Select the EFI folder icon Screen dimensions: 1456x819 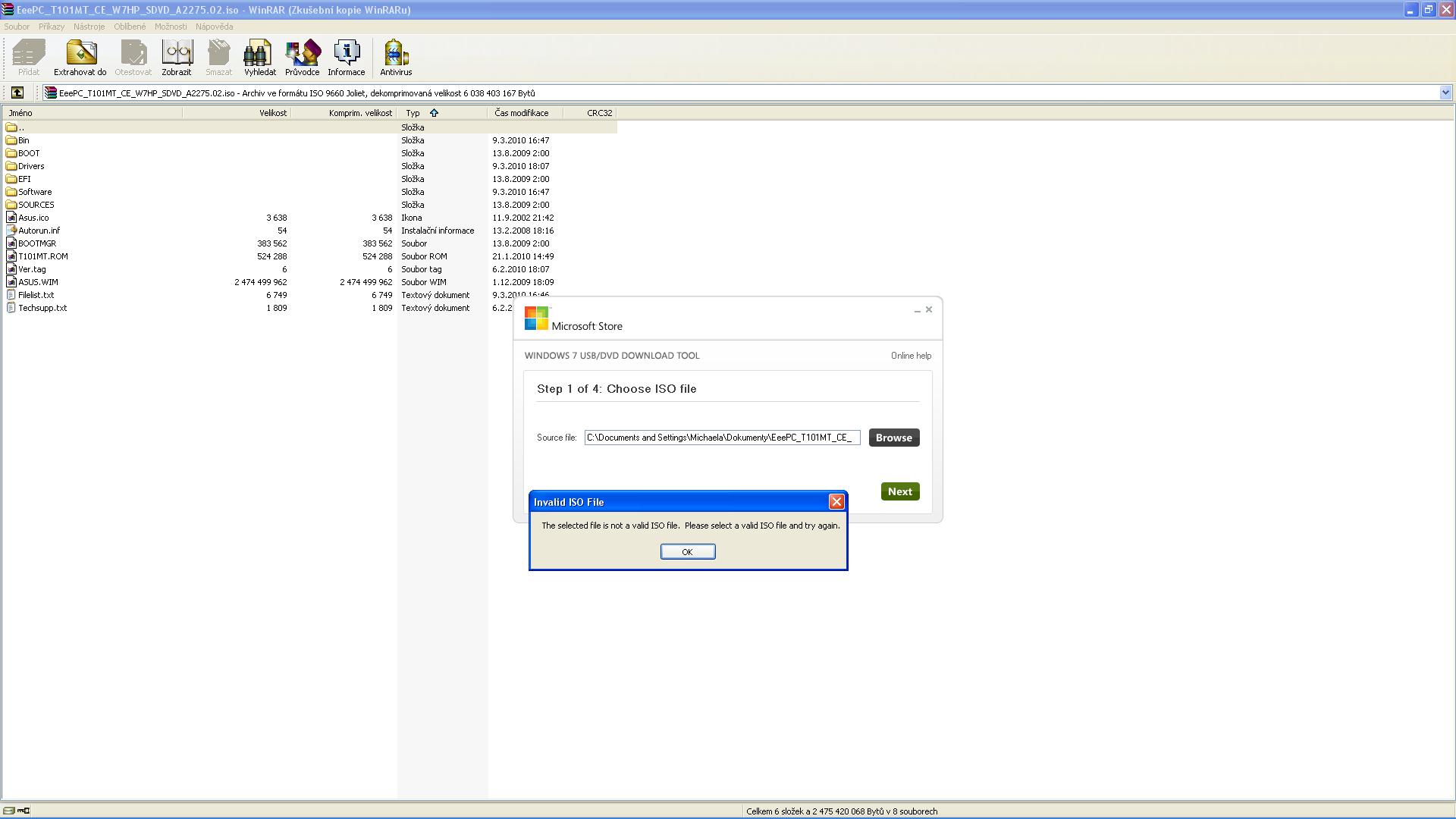pyautogui.click(x=11, y=179)
